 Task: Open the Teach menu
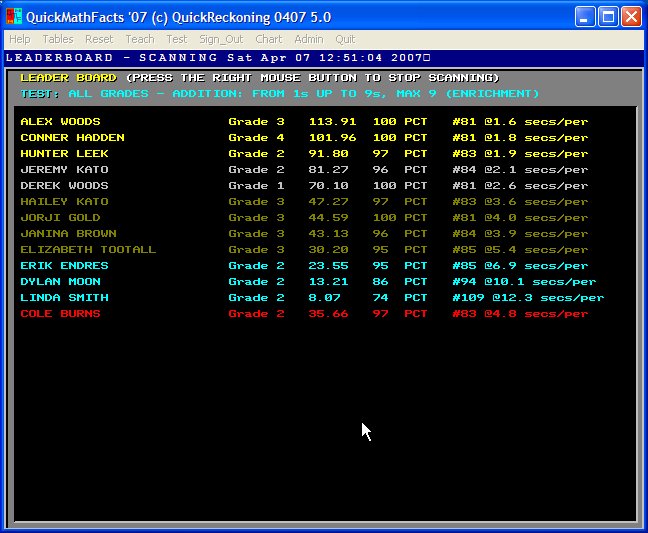[x=140, y=39]
